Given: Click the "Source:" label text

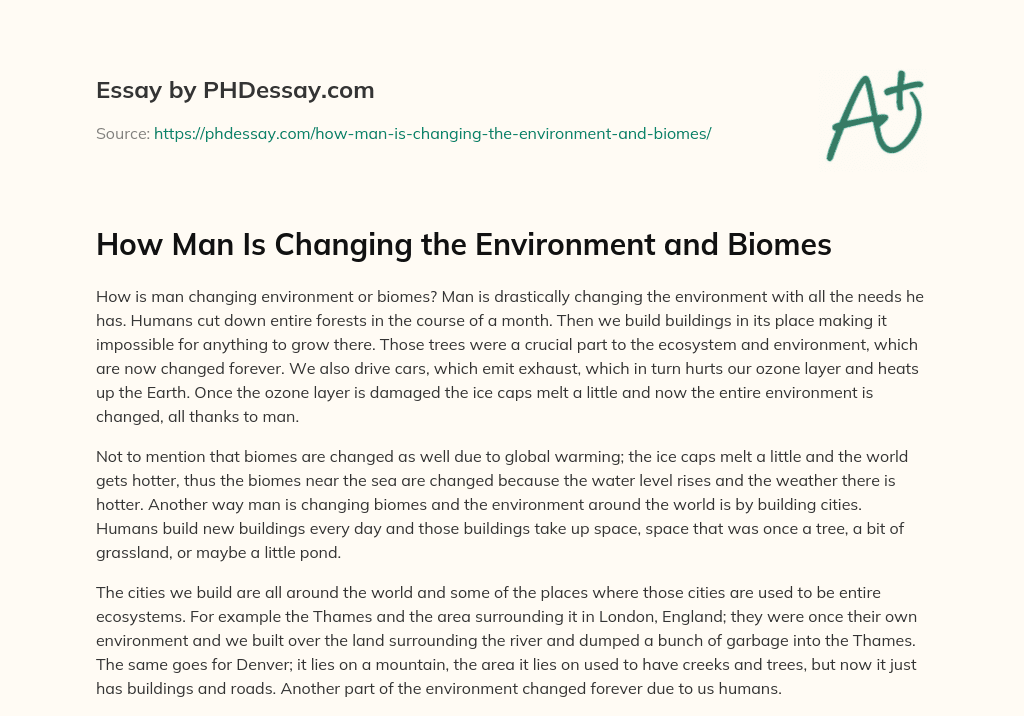Looking at the screenshot, I should pyautogui.click(x=123, y=133).
